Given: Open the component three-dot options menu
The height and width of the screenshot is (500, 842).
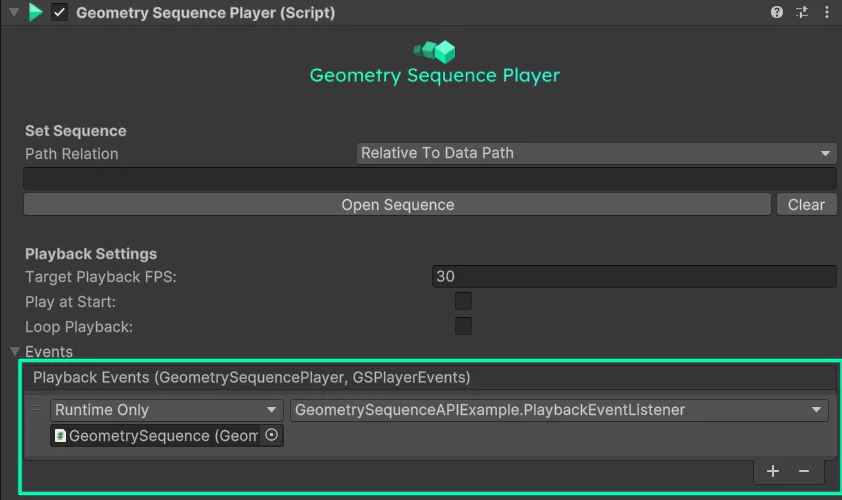Looking at the screenshot, I should tap(826, 12).
